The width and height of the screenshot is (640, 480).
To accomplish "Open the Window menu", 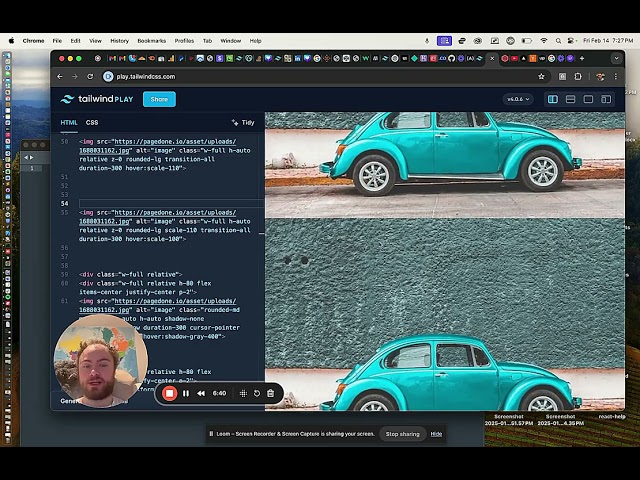I will 231,41.
